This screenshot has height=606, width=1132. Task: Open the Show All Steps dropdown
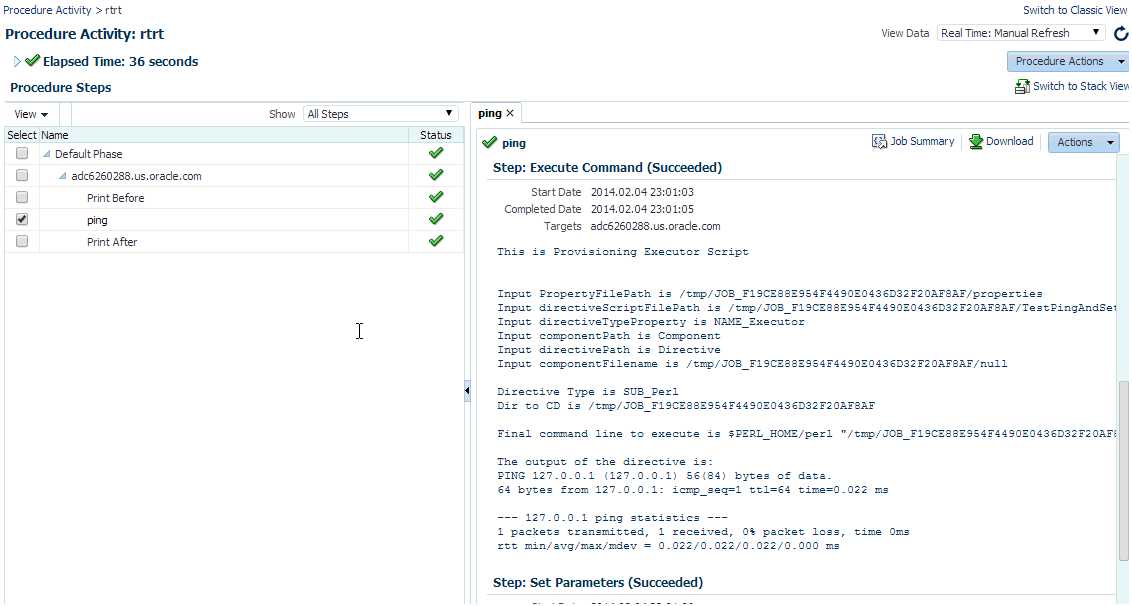tap(380, 113)
